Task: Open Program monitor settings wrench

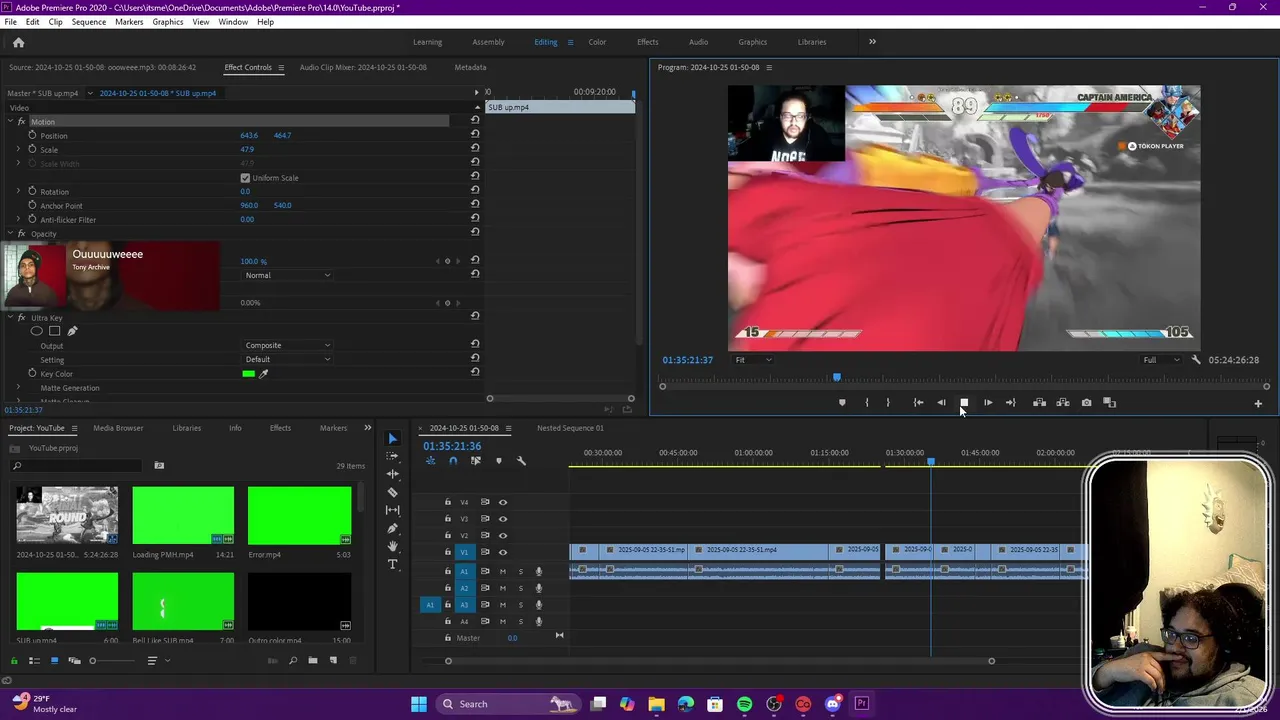Action: [1196, 360]
